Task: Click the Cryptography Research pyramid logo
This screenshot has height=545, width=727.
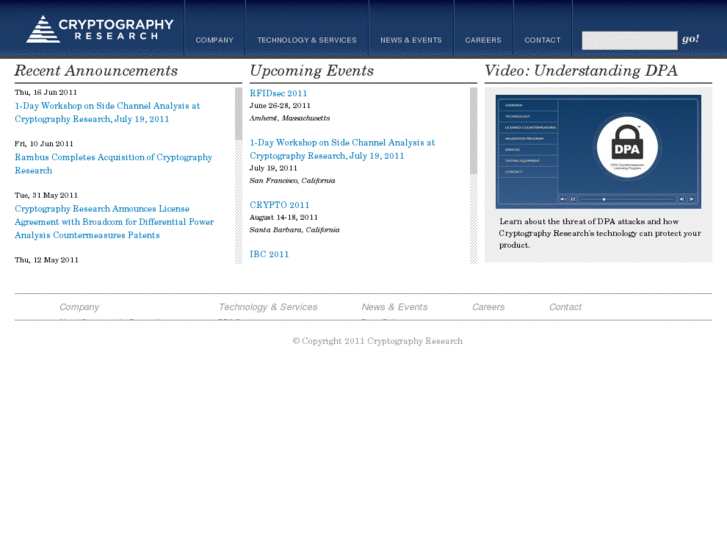Action: point(100,29)
